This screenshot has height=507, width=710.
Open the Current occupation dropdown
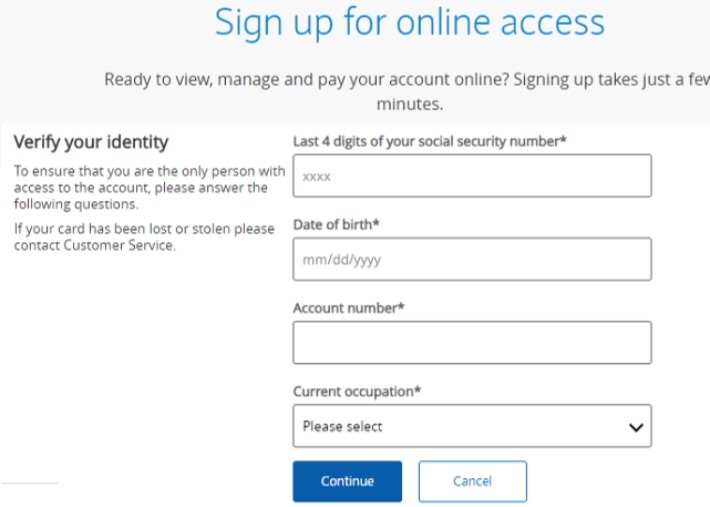[x=471, y=426]
